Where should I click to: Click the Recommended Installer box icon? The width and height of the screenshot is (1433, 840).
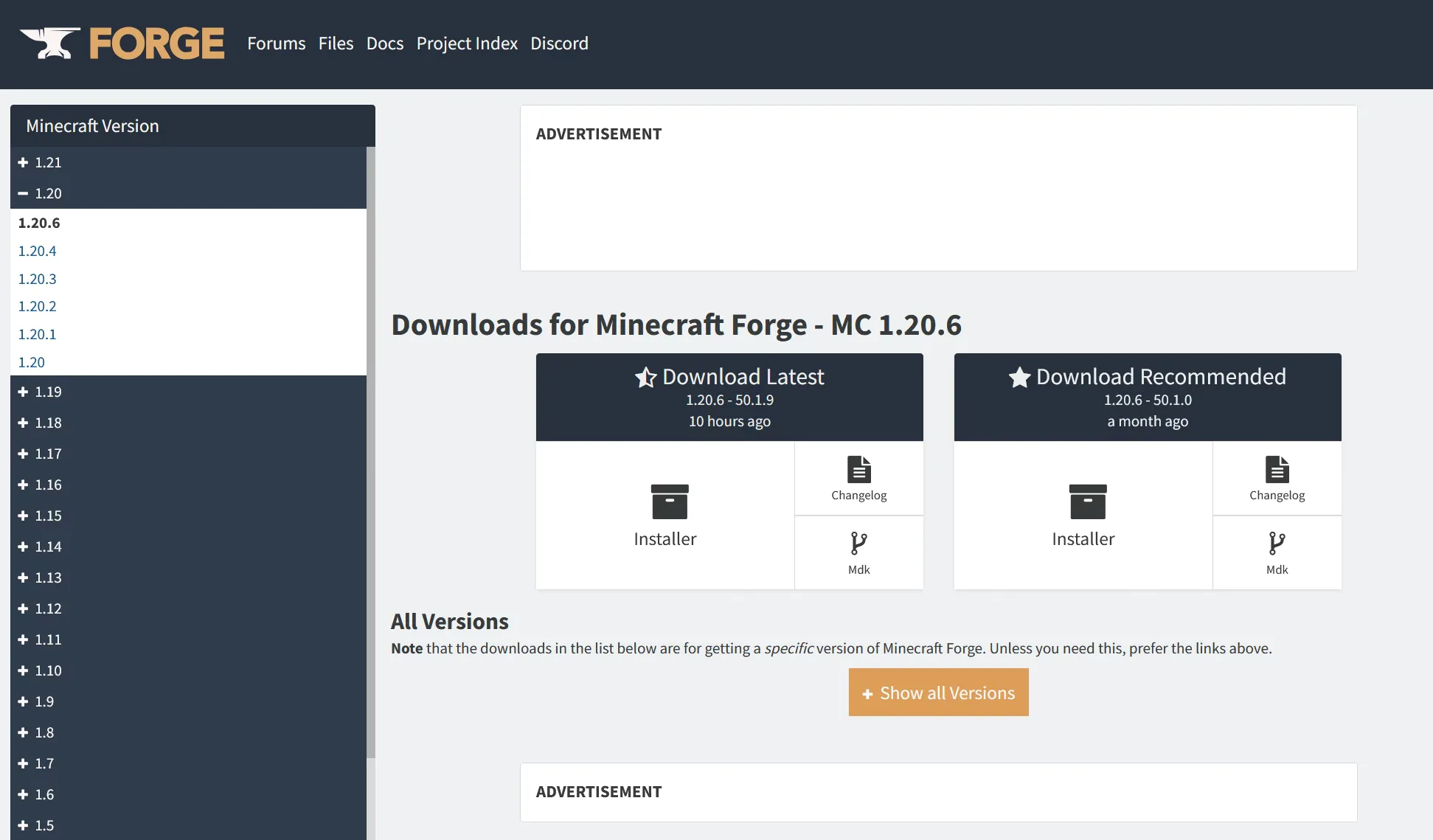tap(1087, 501)
